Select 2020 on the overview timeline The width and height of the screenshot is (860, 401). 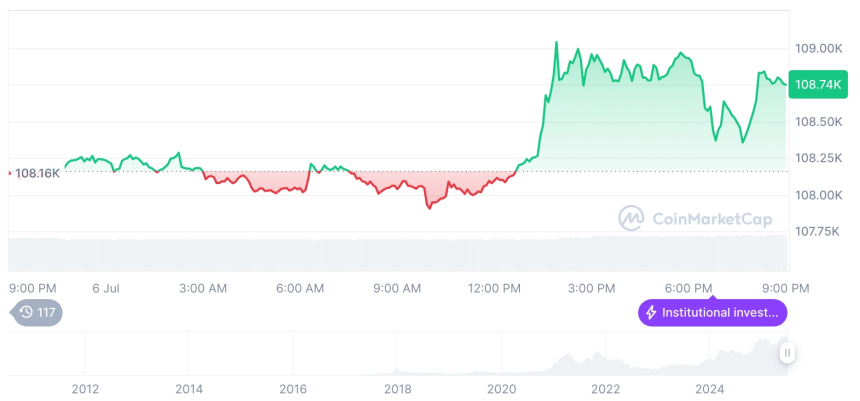pos(501,388)
